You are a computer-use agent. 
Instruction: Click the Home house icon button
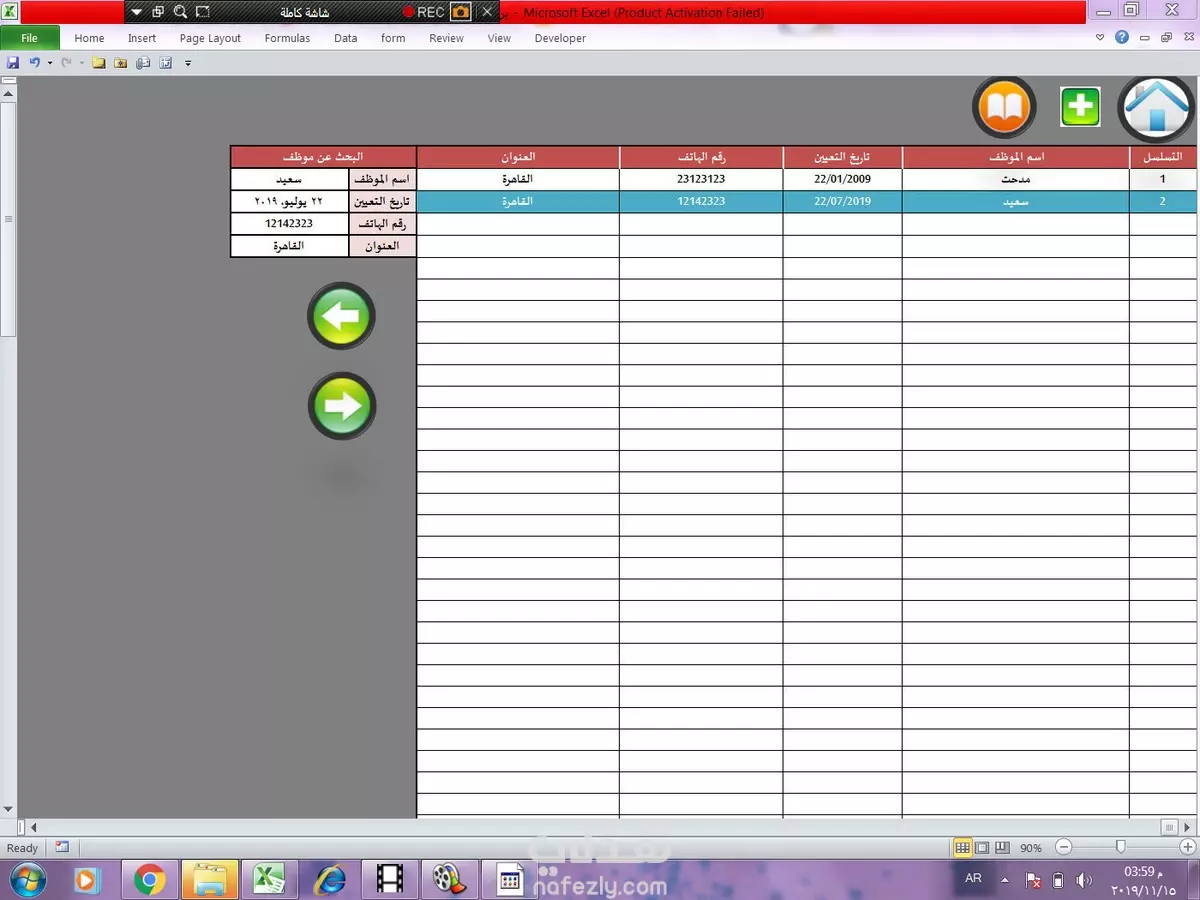tap(1156, 109)
